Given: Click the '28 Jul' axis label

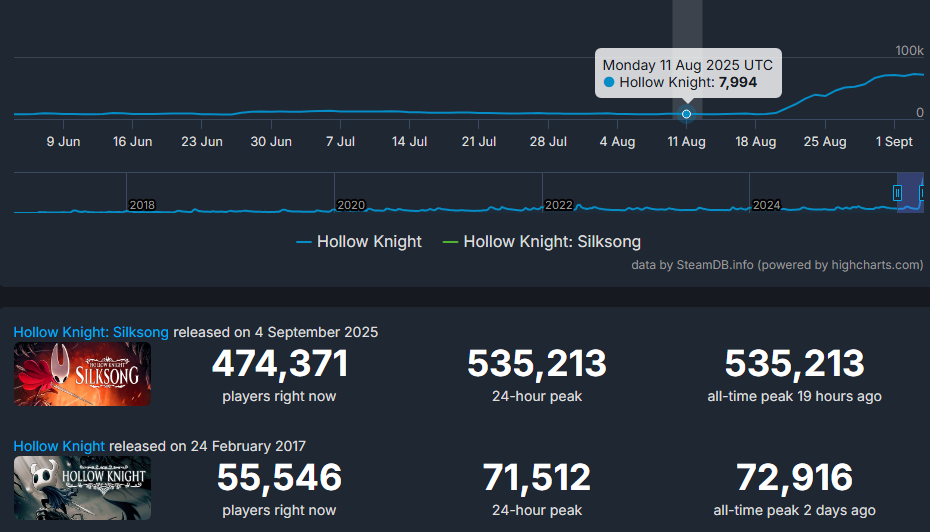Looking at the screenshot, I should (x=548, y=142).
